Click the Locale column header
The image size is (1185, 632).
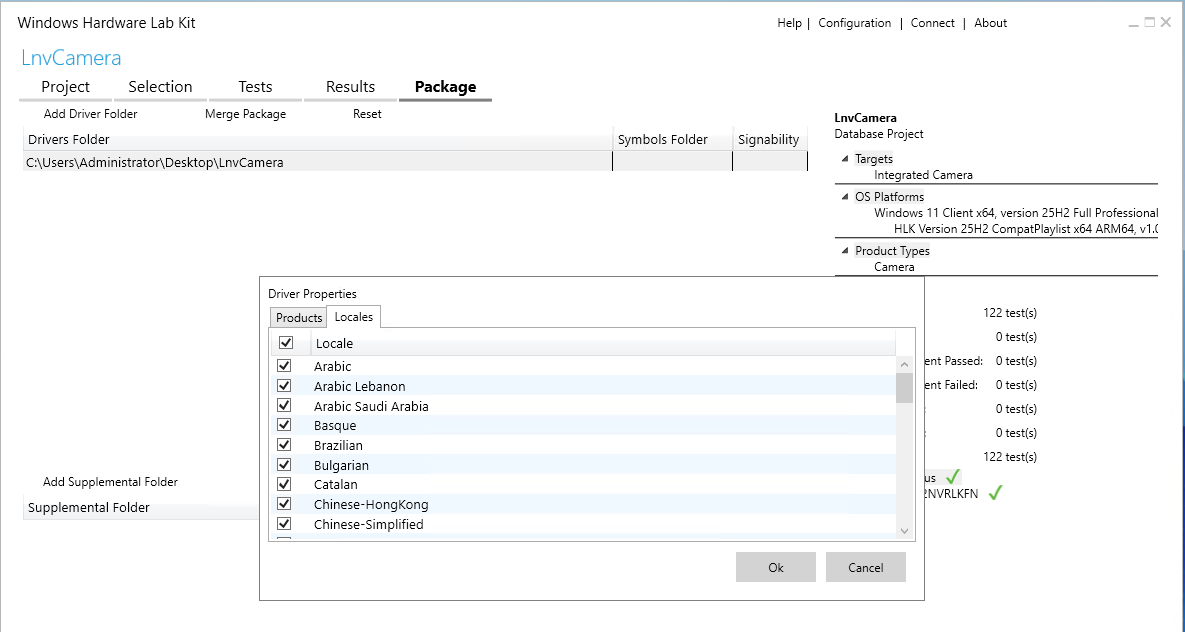tap(602, 343)
